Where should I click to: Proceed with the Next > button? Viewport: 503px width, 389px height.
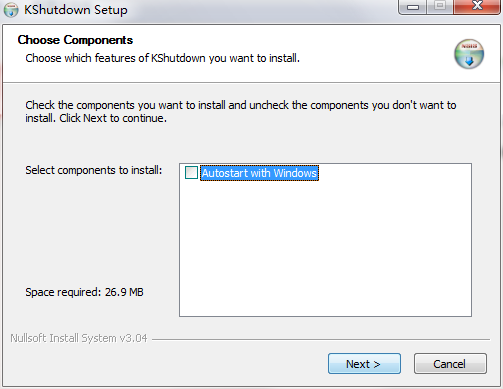tap(364, 364)
